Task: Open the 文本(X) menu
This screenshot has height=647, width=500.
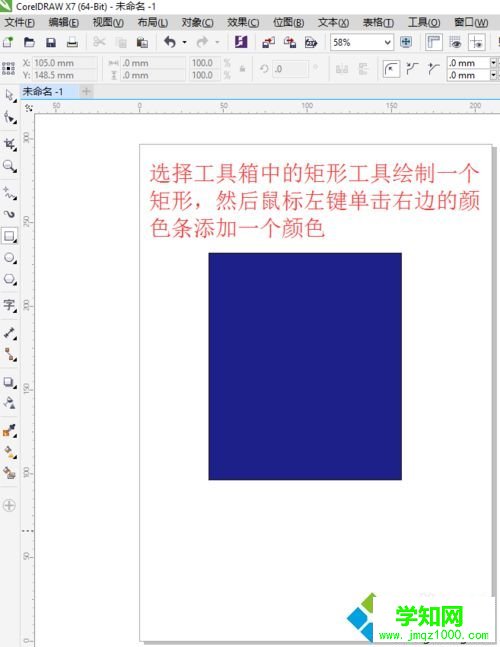Action: 333,22
